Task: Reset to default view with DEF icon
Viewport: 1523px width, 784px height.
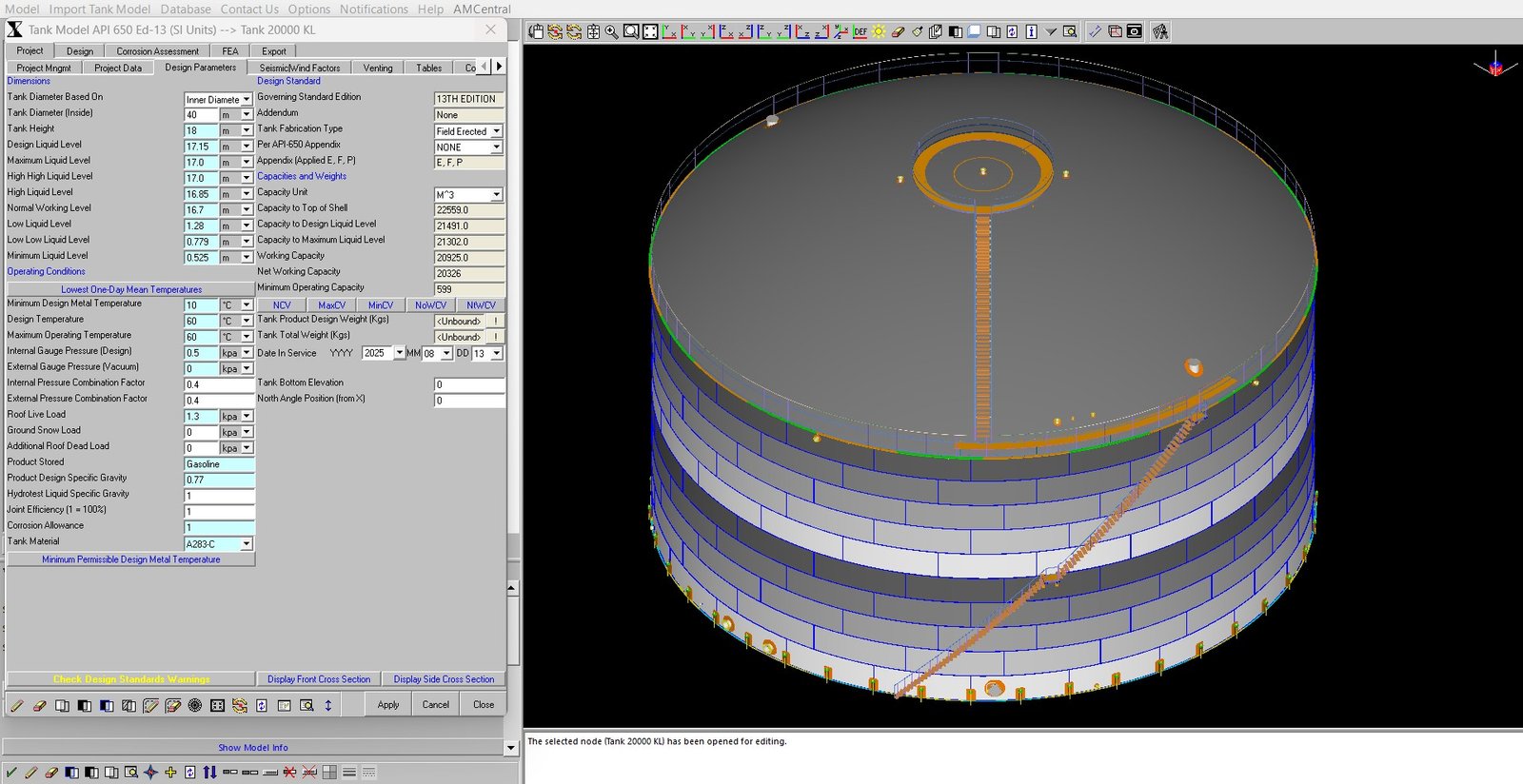Action: (860, 31)
